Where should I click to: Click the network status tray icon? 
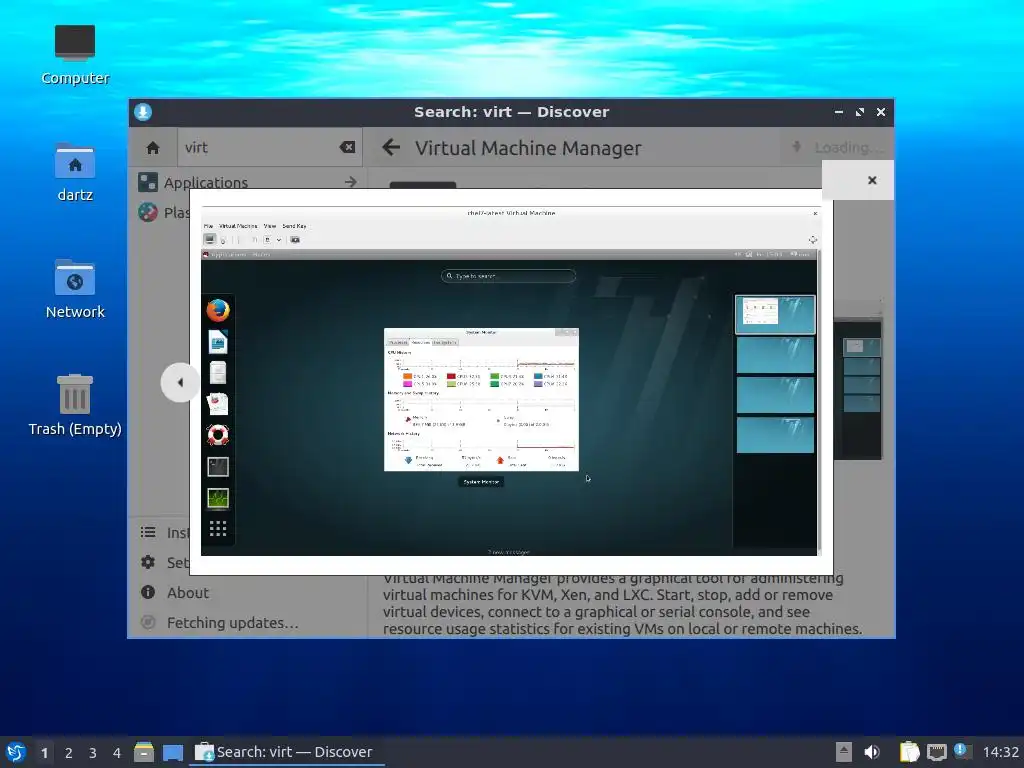point(936,752)
